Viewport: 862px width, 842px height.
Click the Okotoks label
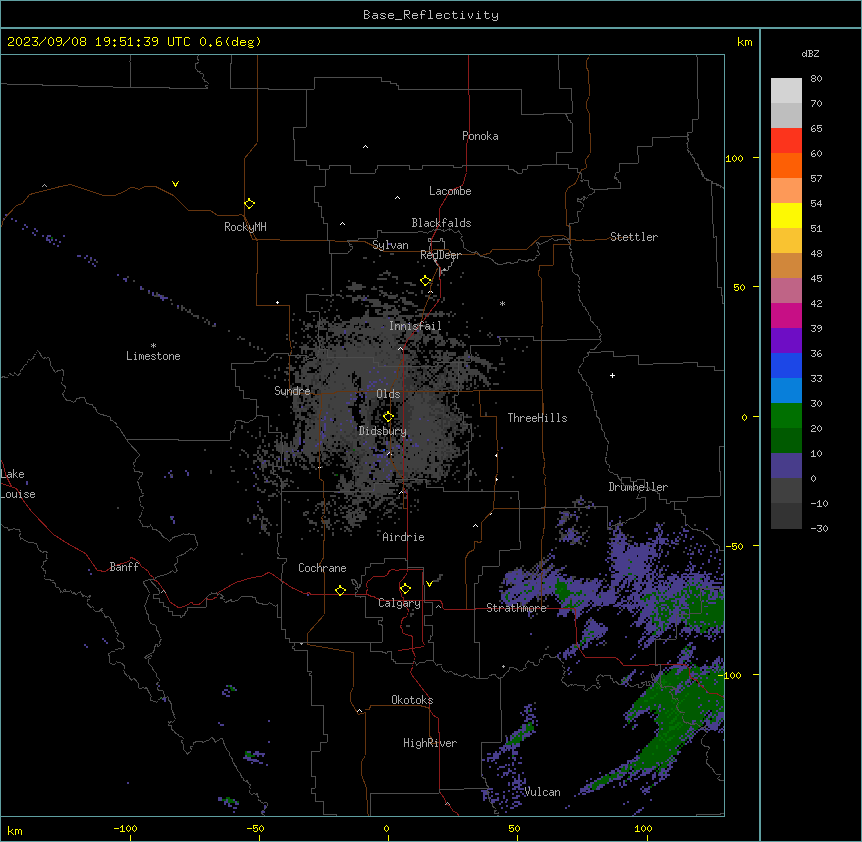click(x=412, y=700)
